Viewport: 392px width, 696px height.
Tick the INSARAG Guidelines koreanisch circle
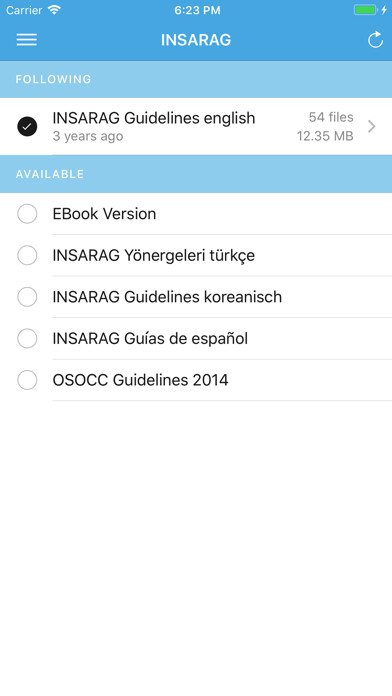click(27, 297)
